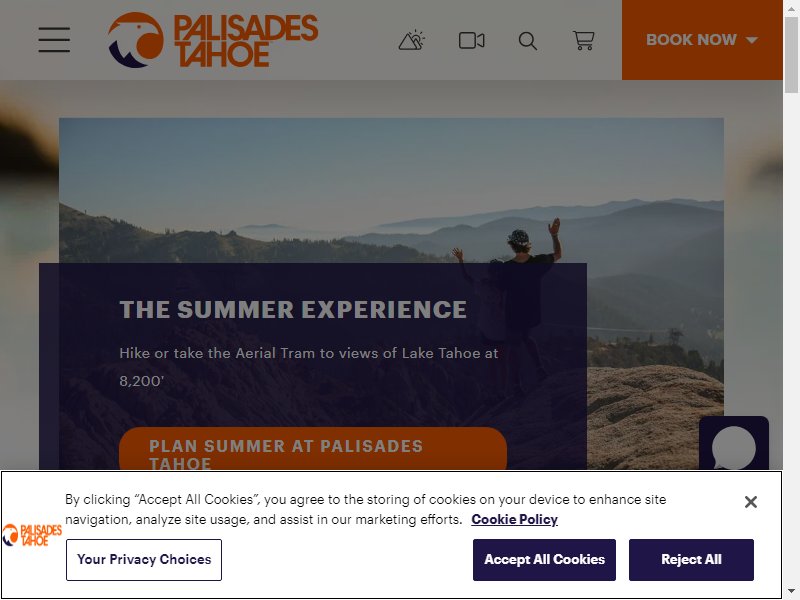Click the scrollbar down arrow
This screenshot has width=800, height=600.
click(791, 592)
